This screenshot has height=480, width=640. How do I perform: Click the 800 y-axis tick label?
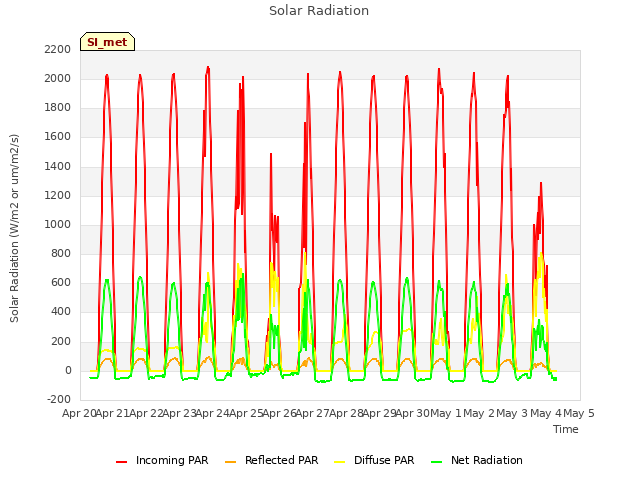pyautogui.click(x=61, y=253)
